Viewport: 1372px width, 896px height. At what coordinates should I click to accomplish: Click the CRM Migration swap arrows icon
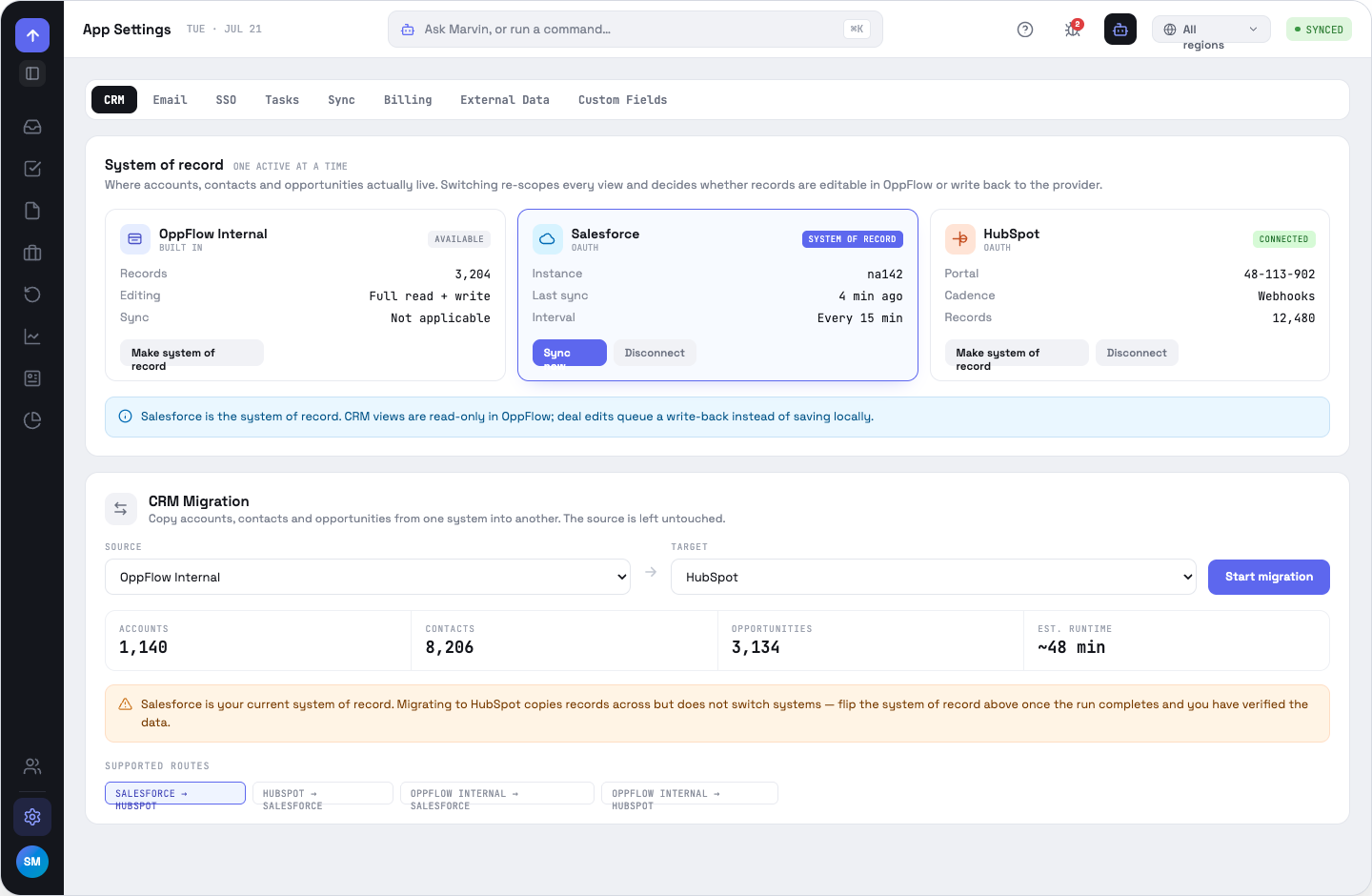click(x=121, y=509)
